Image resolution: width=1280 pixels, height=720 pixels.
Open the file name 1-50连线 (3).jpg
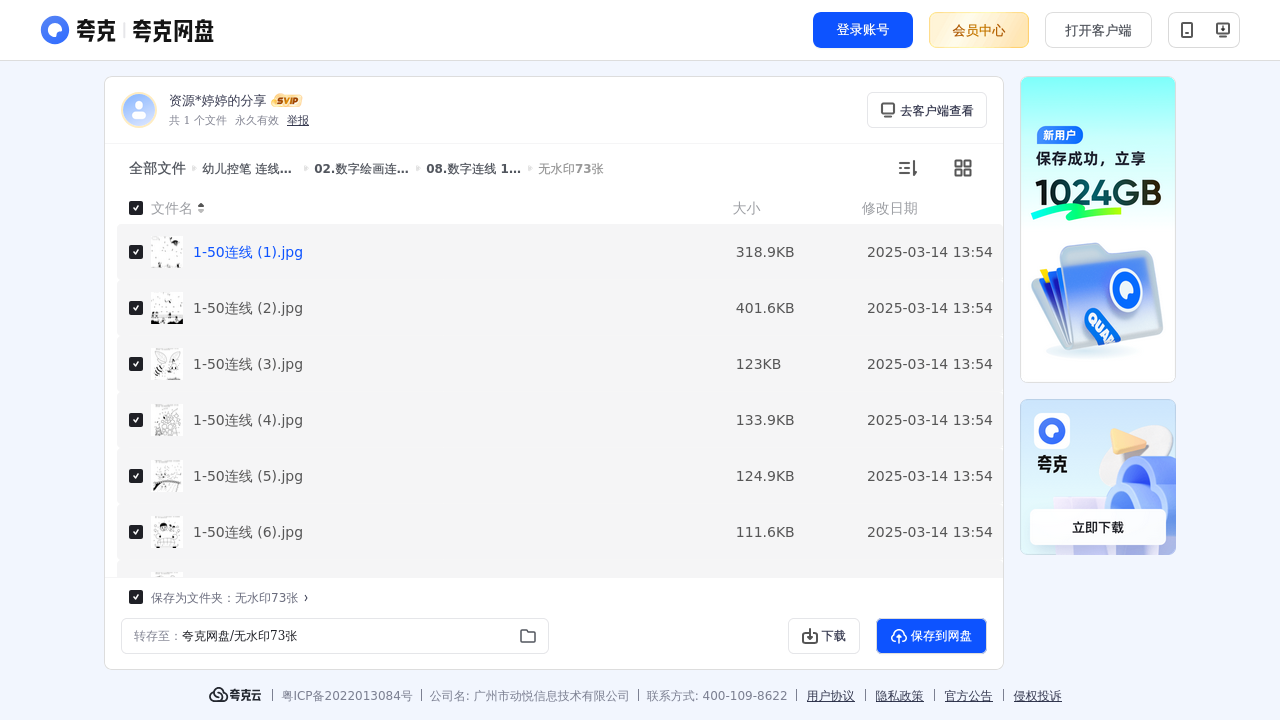pos(248,364)
